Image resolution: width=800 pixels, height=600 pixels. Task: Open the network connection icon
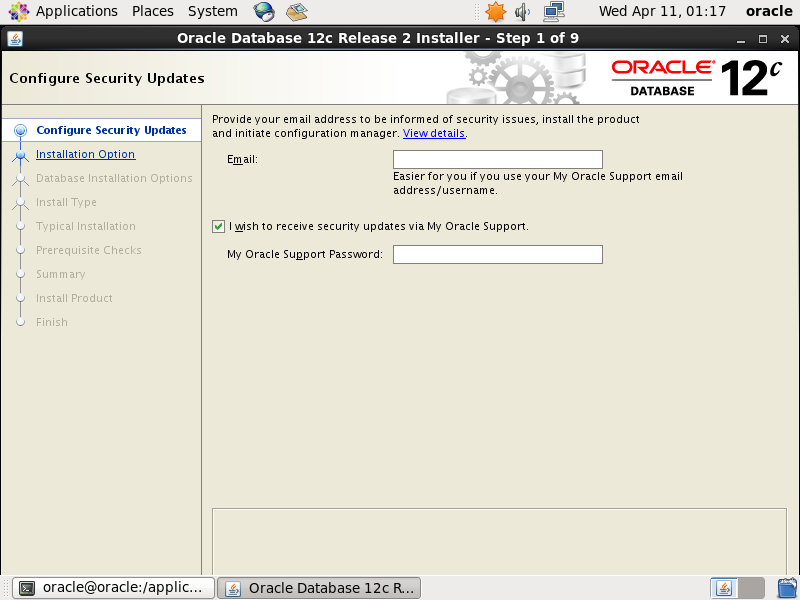[554, 11]
